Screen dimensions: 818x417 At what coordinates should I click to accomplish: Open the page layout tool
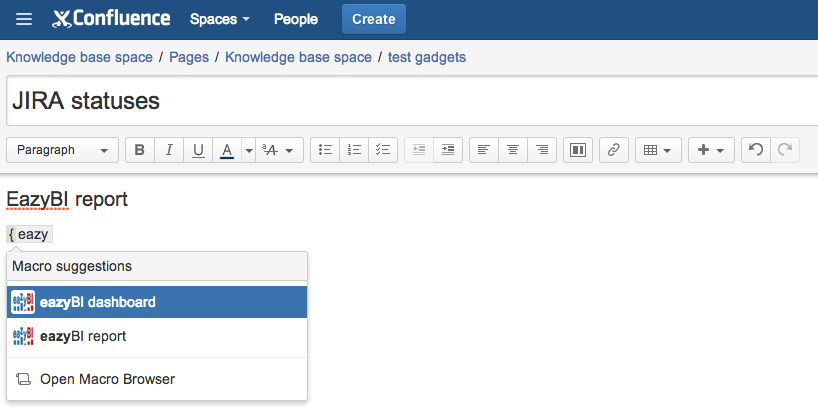tap(577, 150)
